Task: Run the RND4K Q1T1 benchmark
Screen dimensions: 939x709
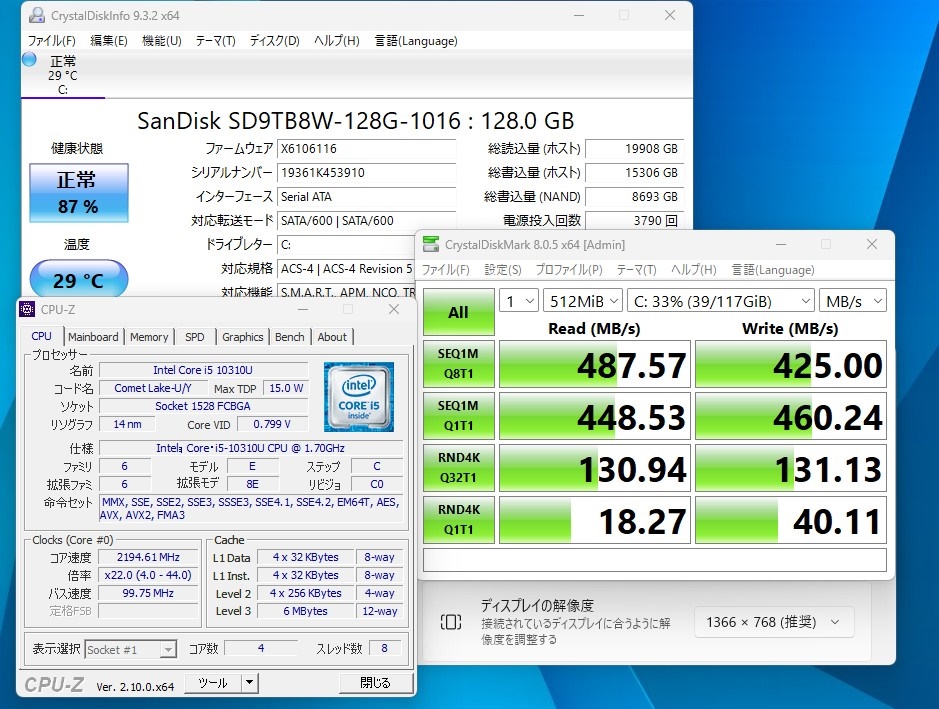Action: [459, 520]
